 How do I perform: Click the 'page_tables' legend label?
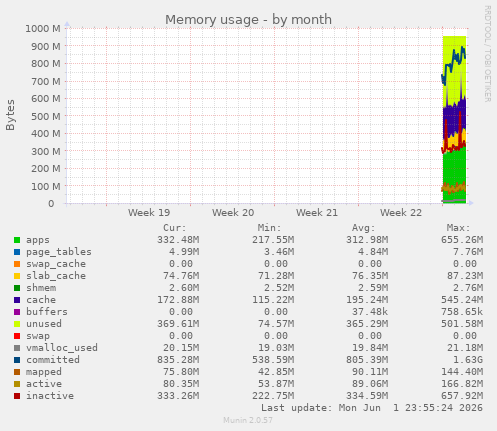point(59,252)
